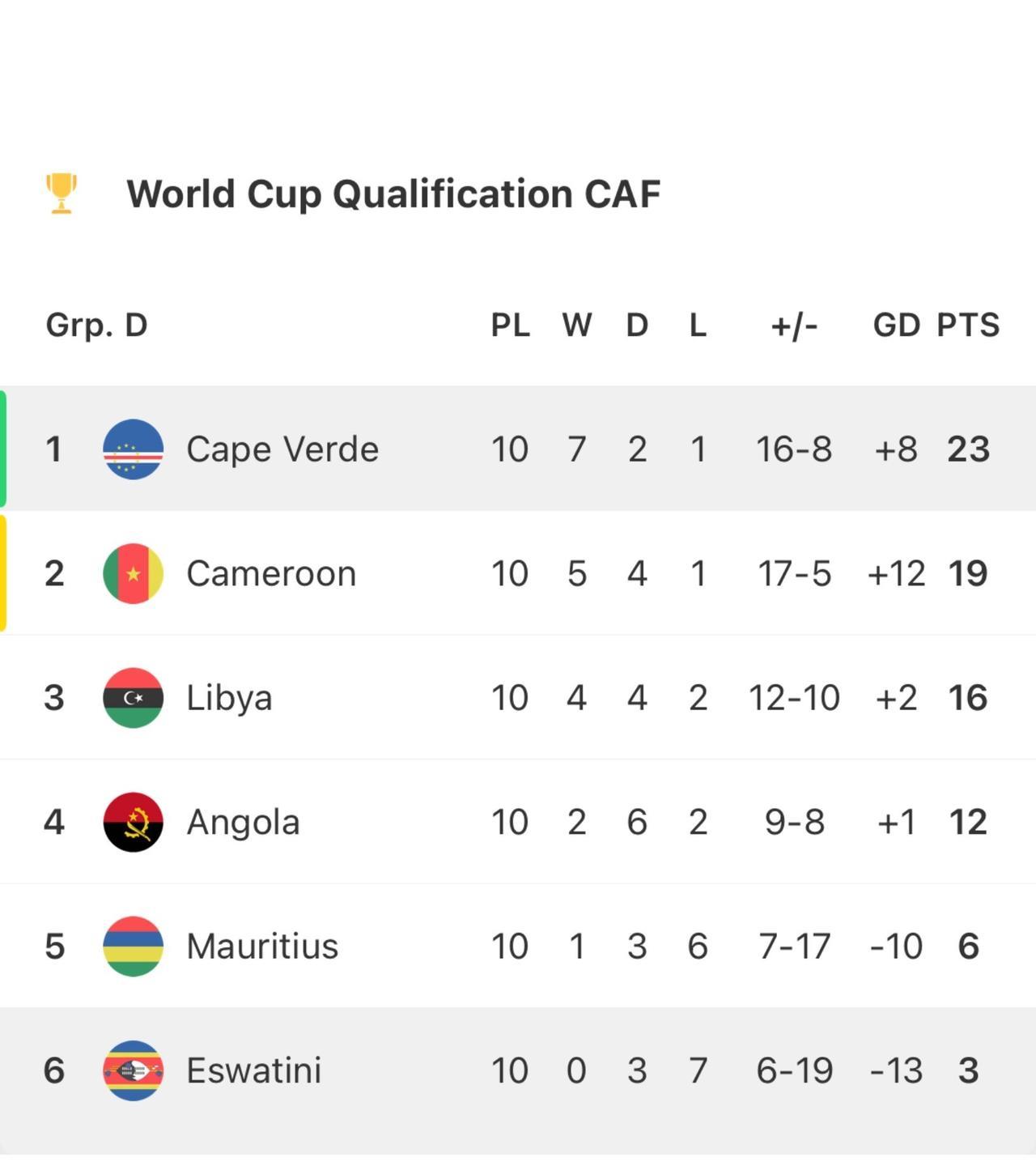Tap the Angola flag icon

(134, 822)
